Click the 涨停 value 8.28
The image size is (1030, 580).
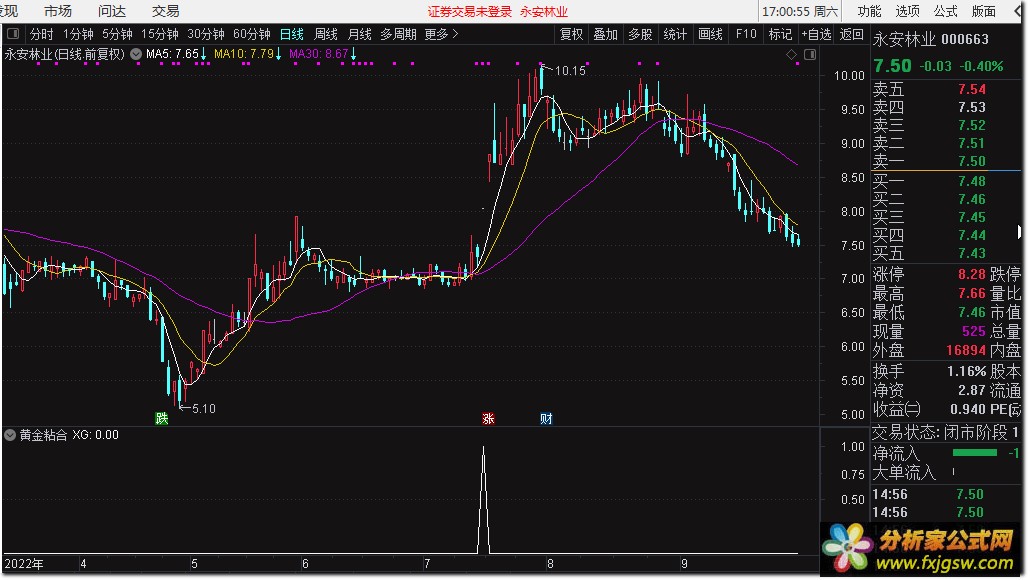[972, 274]
